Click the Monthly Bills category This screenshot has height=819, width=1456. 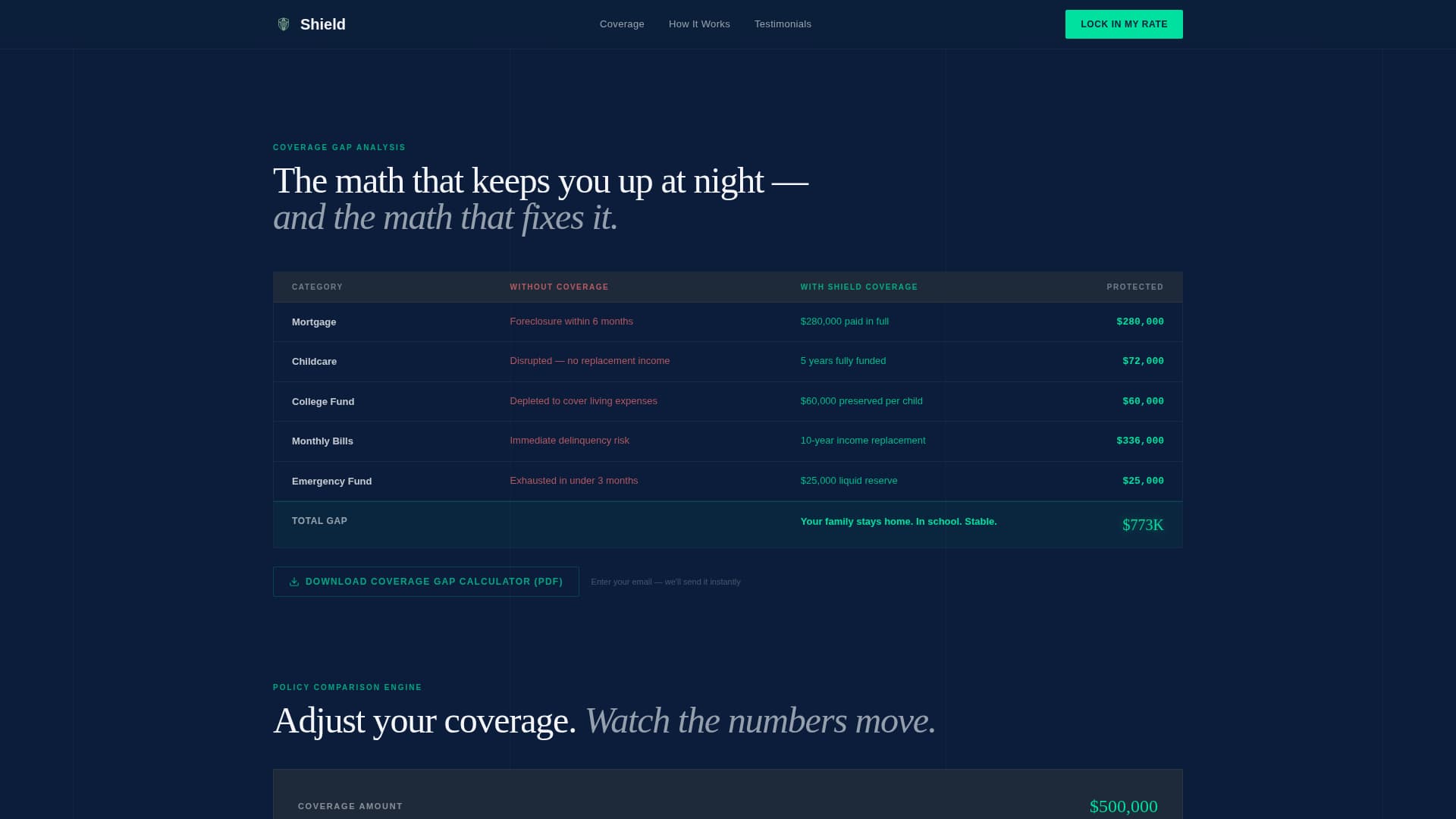[322, 441]
